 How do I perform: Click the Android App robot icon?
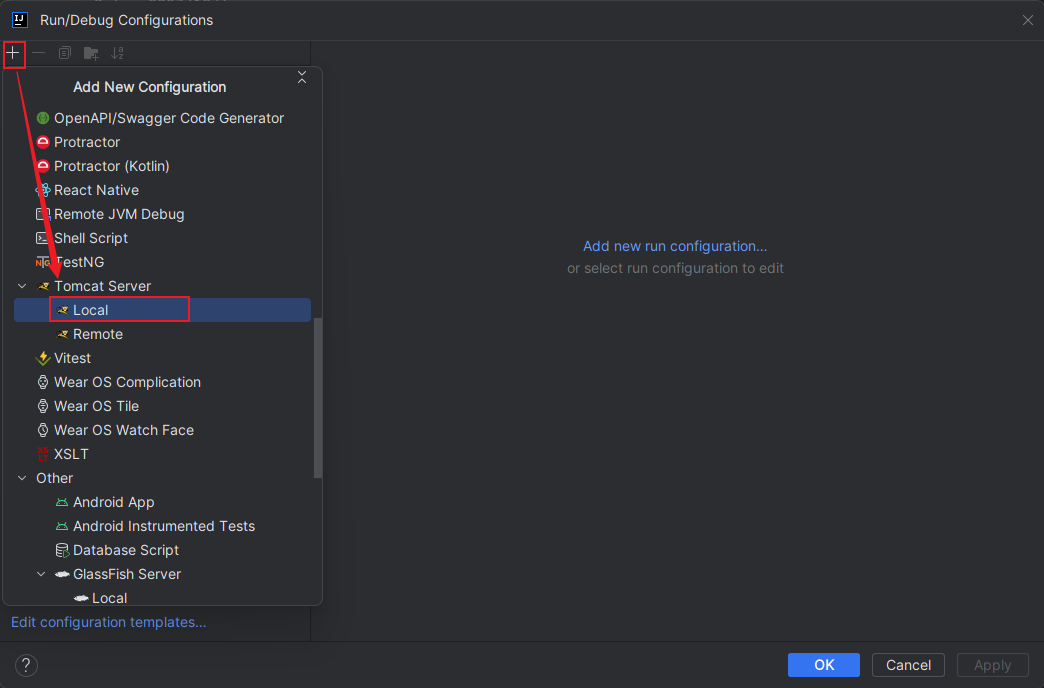click(62, 502)
